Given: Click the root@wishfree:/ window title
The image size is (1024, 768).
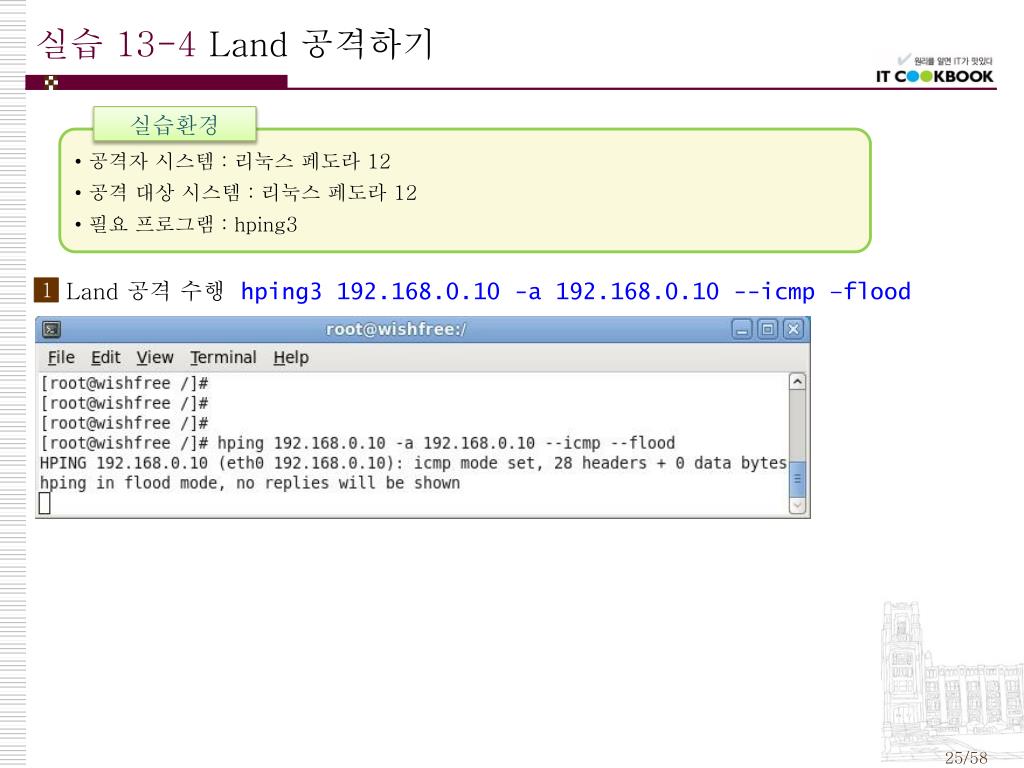Looking at the screenshot, I should pyautogui.click(x=396, y=329).
